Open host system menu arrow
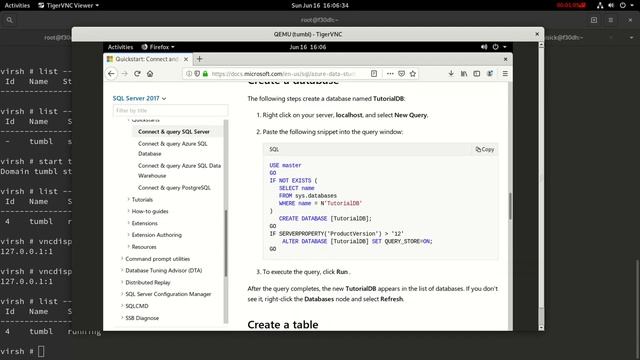 tap(633, 5)
